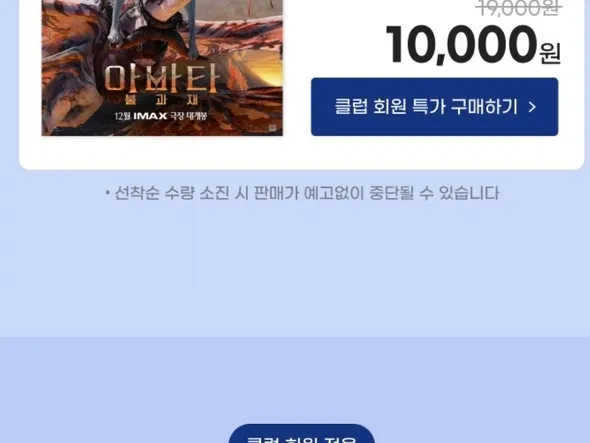
Task: Click the chevron arrow on purchase button
Action: [532, 107]
